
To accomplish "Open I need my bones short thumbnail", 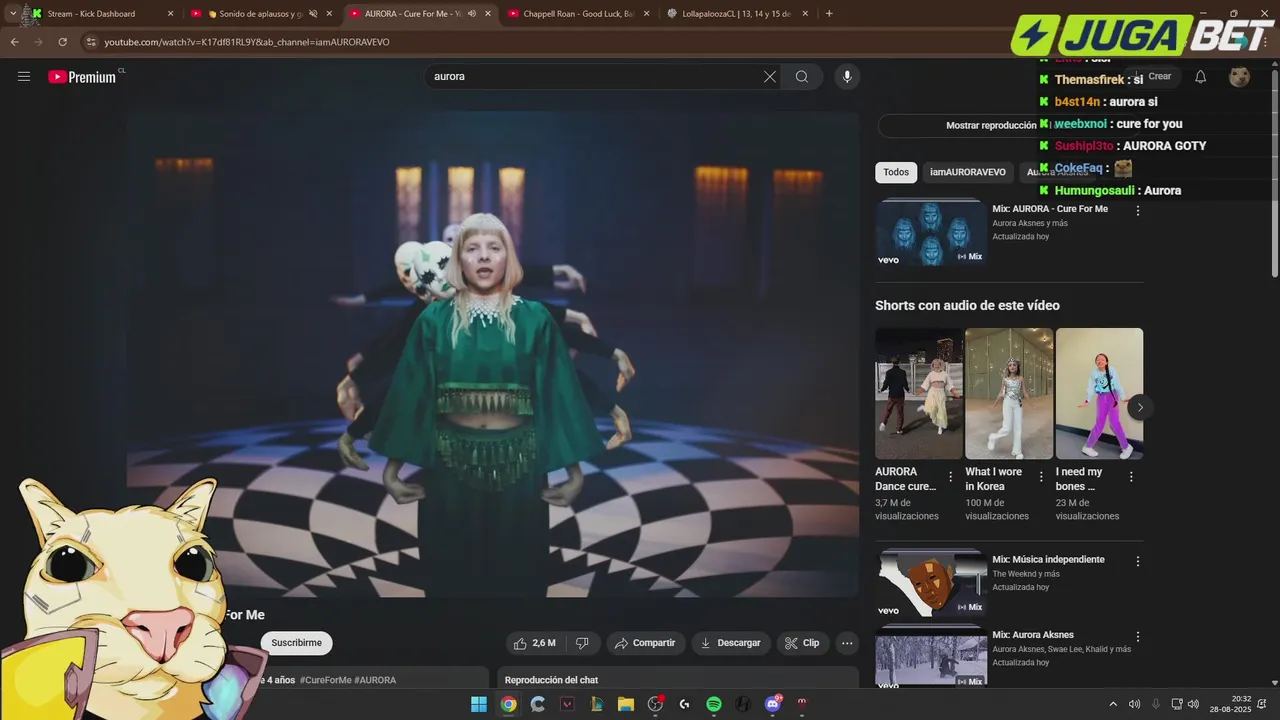I will 1099,393.
